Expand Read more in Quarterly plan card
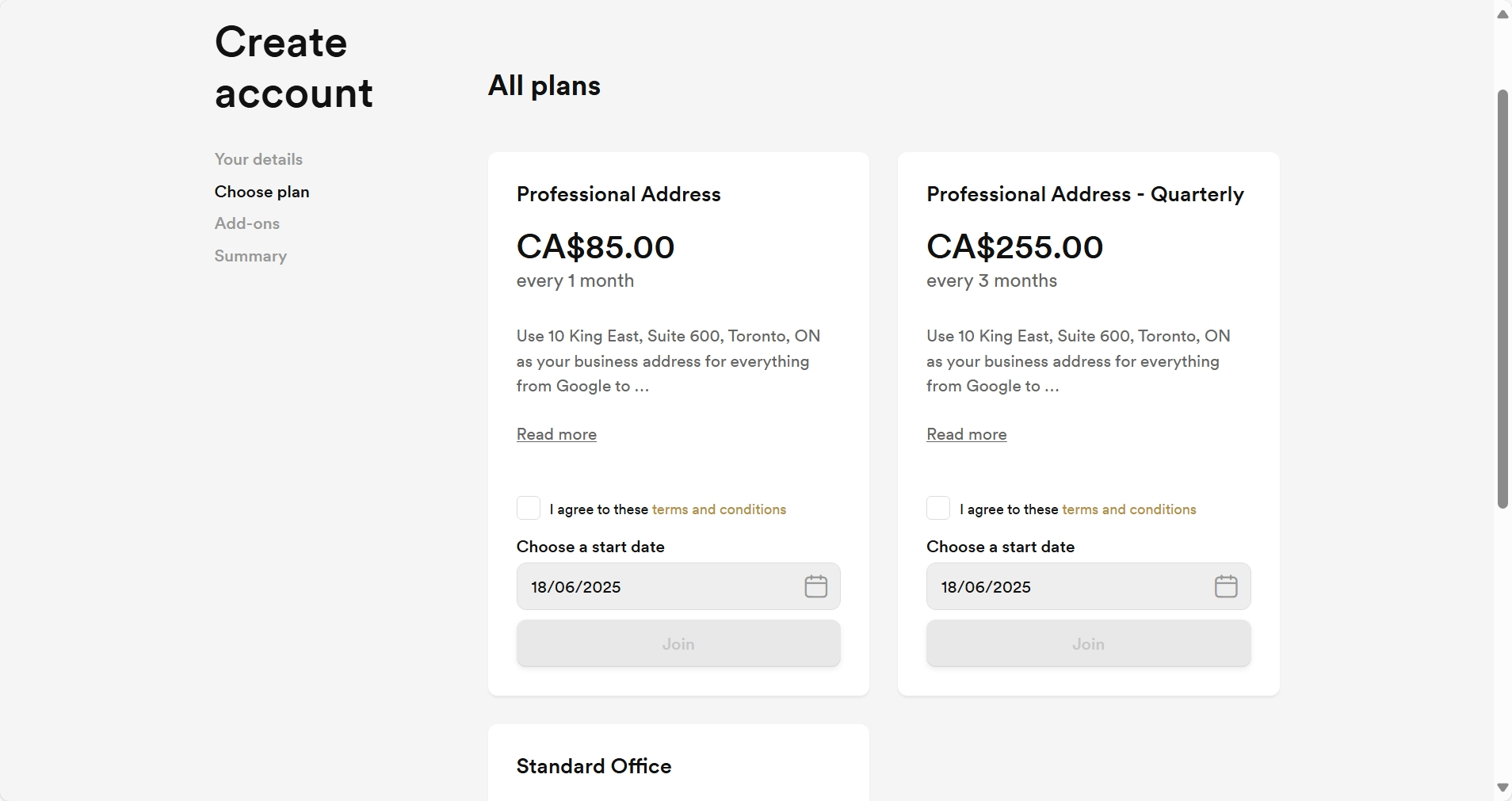 (966, 434)
